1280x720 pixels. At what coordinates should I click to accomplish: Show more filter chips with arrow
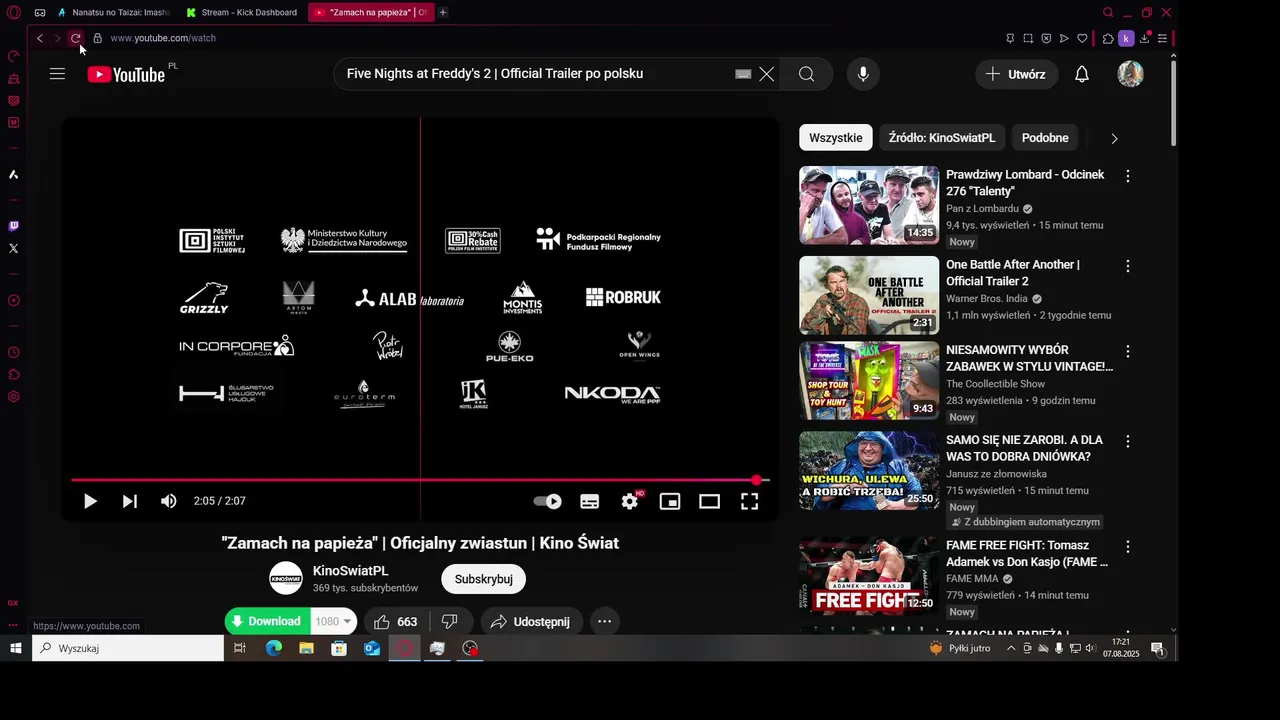pyautogui.click(x=1114, y=138)
